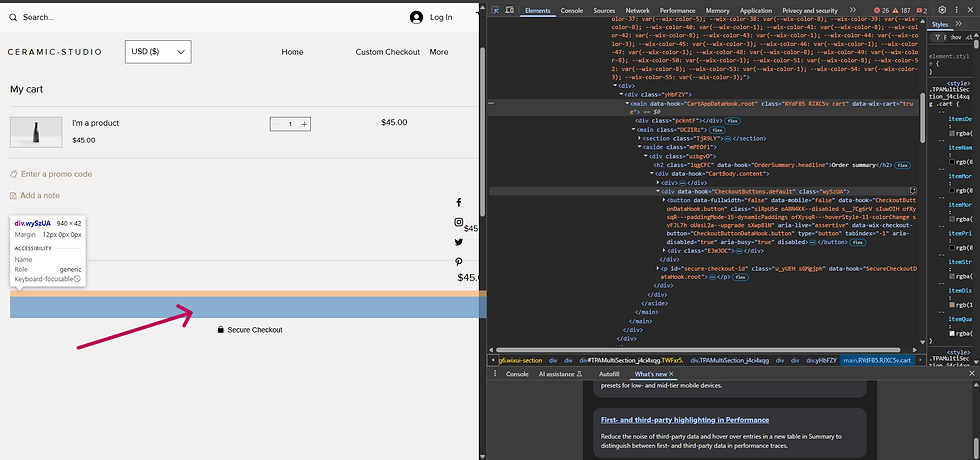Open the drawer AI assistance tab
The width and height of the screenshot is (980, 460).
[x=561, y=374]
